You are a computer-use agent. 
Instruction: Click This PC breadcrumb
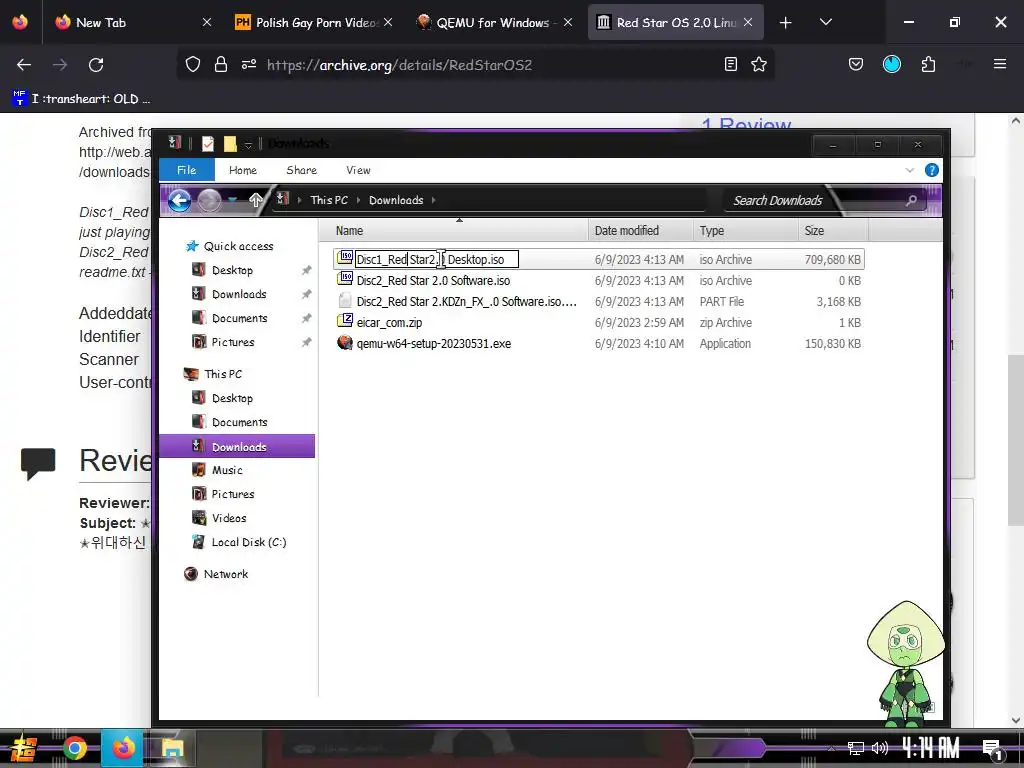click(x=329, y=200)
